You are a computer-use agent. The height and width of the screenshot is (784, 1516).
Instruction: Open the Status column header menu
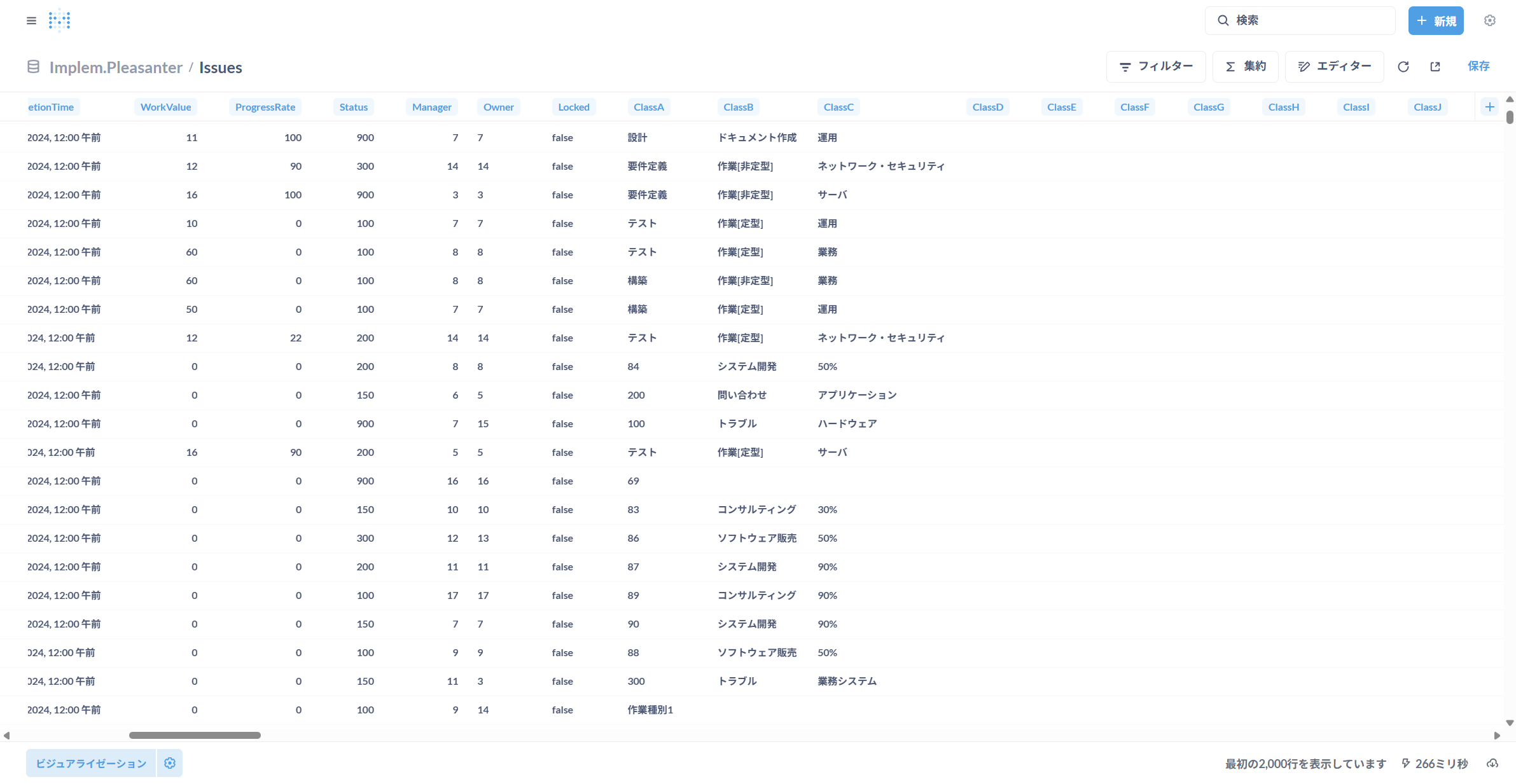point(353,107)
